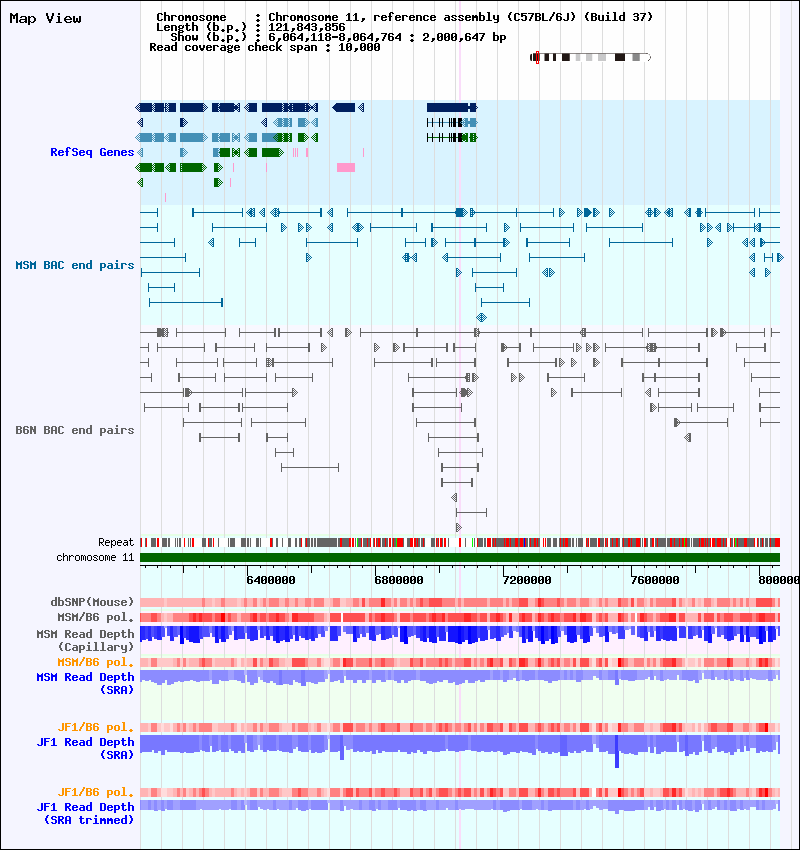This screenshot has width=800, height=850.
Task: Open the JF1 Read Depth (SRA trimmed) link
Action: pos(86,813)
